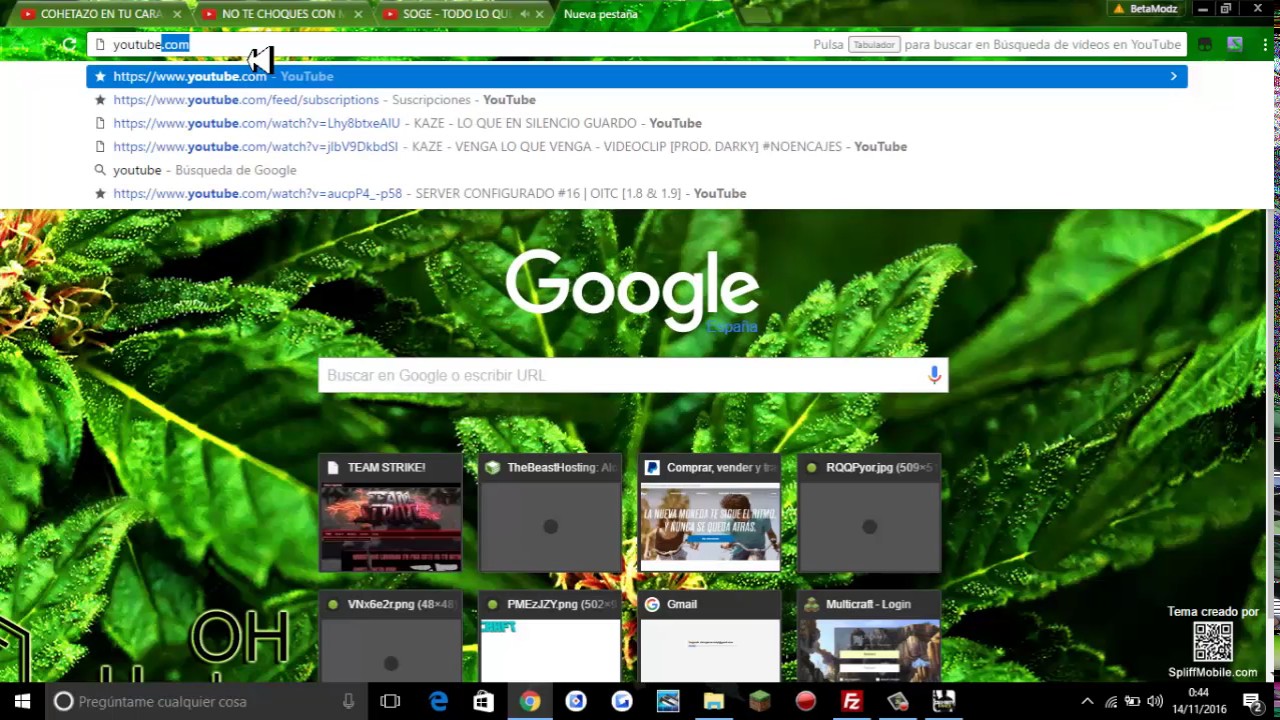
Task: Launch Microsoft Edge from the taskbar
Action: click(438, 701)
